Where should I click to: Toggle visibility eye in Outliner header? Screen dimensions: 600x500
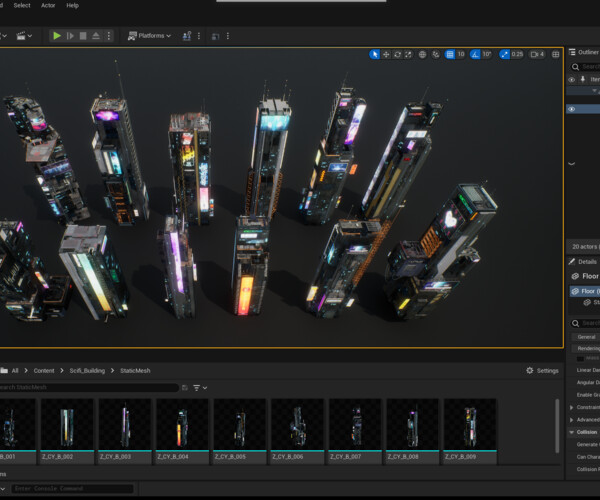click(572, 80)
